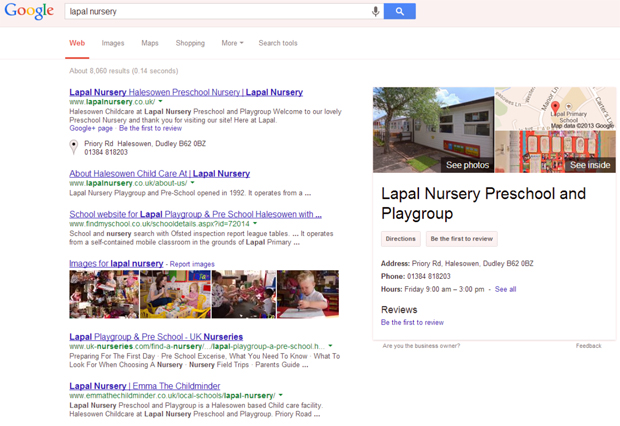Expand arrow beside findmyschool.co.uk URL
This screenshot has width=620, height=426.
point(255,223)
